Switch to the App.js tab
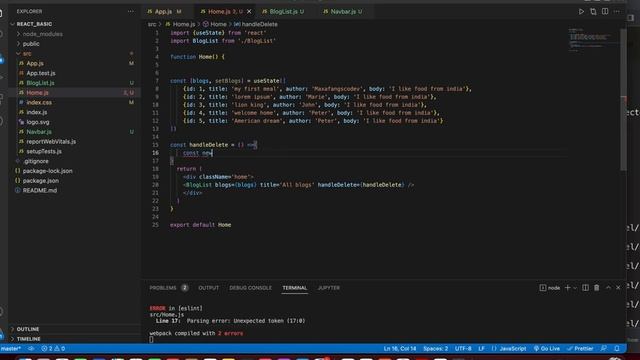The width and height of the screenshot is (640, 360). click(164, 11)
